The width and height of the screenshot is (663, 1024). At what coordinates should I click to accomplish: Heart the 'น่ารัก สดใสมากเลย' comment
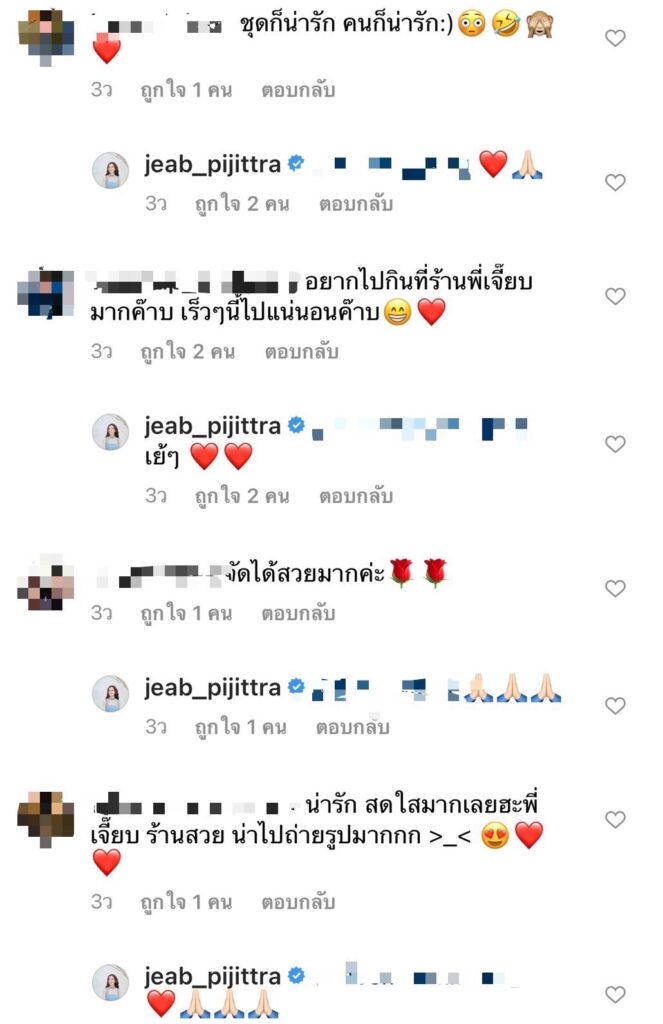[x=615, y=820]
